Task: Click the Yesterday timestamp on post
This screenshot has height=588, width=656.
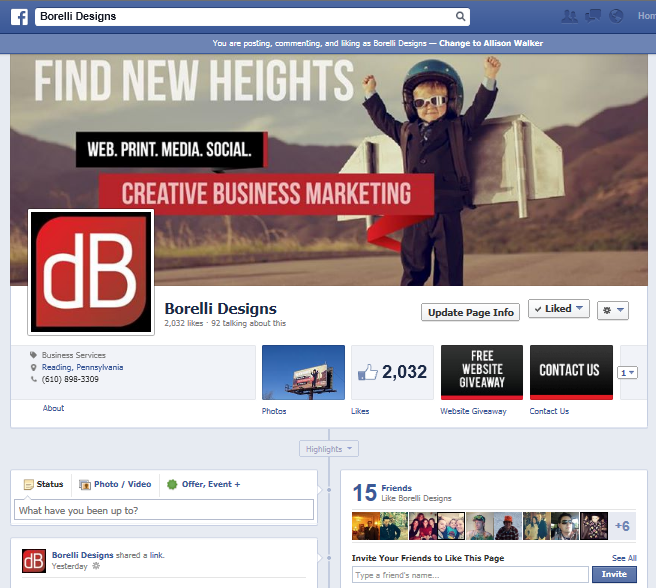Action: click(69, 566)
